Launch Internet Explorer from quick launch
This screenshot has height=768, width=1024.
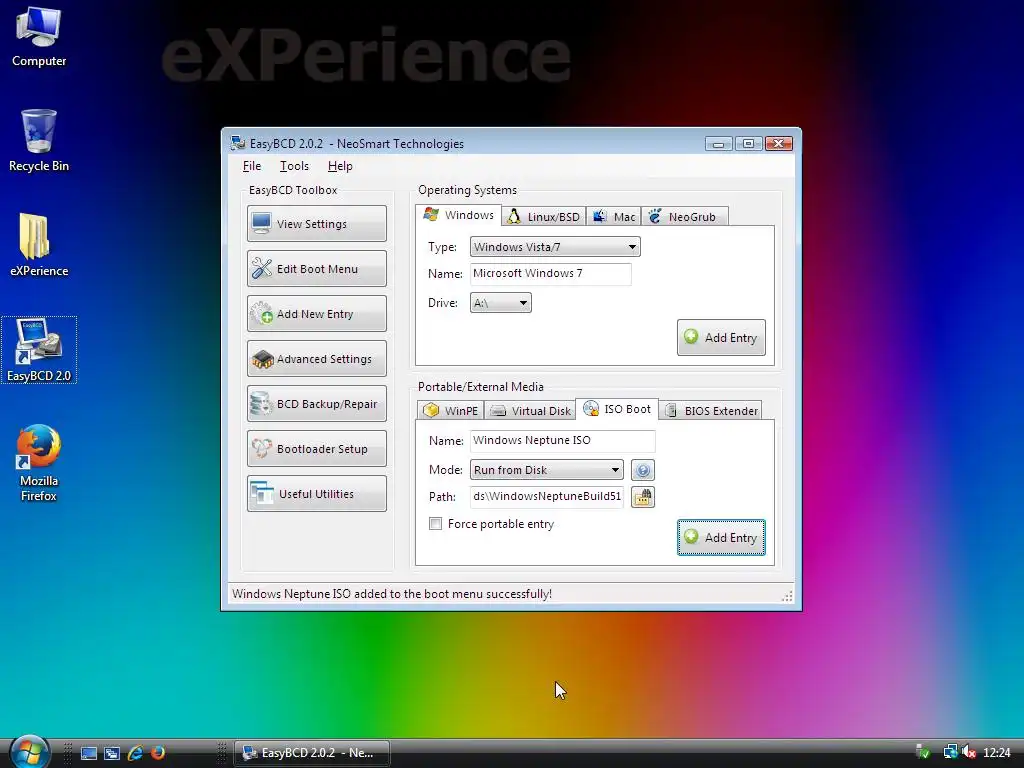(x=135, y=753)
